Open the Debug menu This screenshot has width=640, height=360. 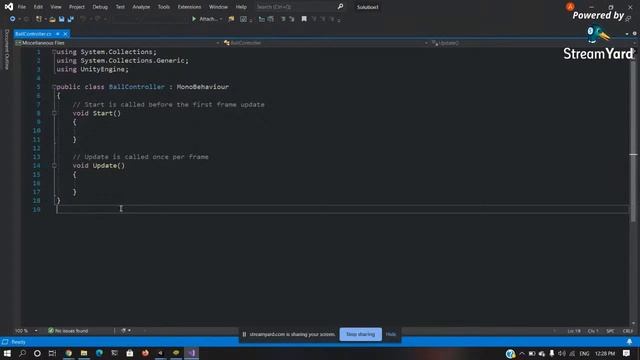pos(100,7)
